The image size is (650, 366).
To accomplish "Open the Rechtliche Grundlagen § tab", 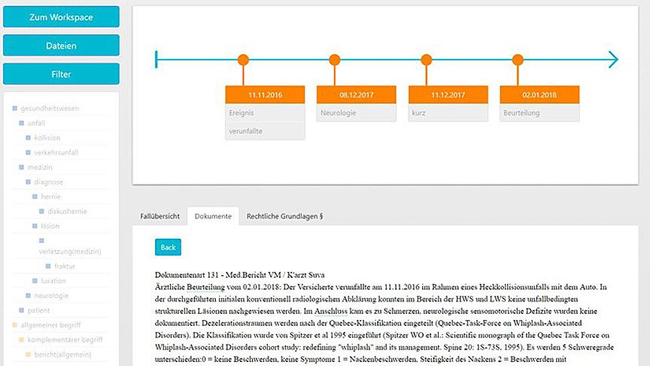I will (285, 216).
